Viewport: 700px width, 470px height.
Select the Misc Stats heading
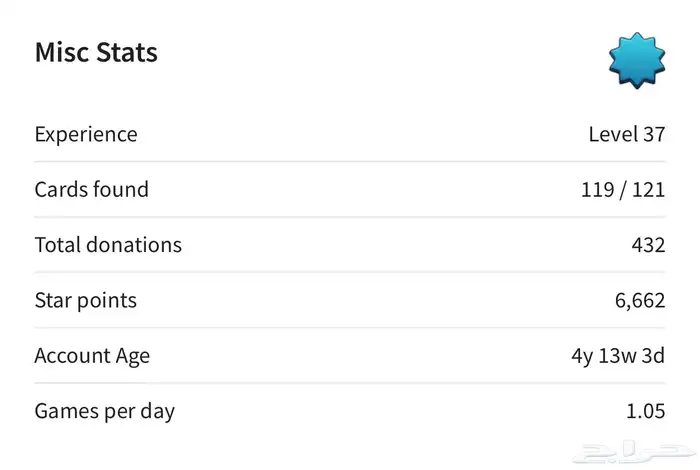pyautogui.click(x=96, y=53)
